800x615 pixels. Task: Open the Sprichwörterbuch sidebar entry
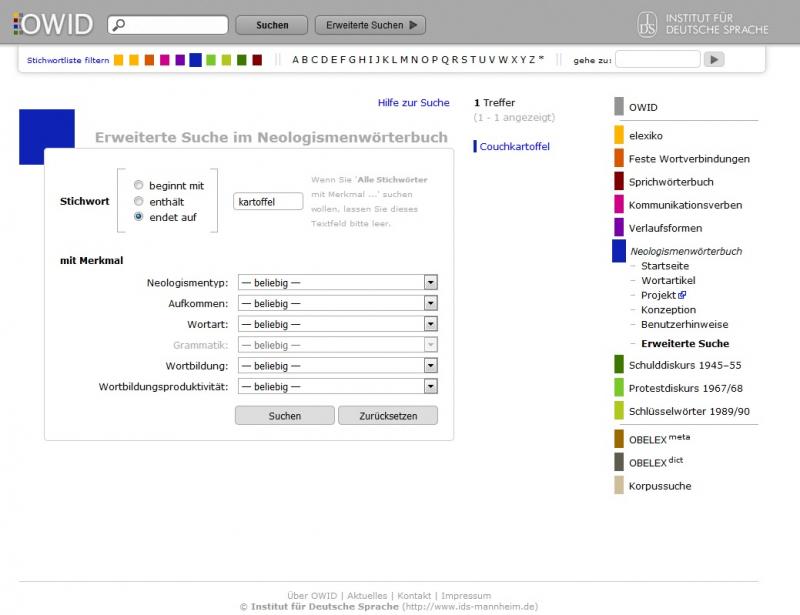[x=671, y=182]
